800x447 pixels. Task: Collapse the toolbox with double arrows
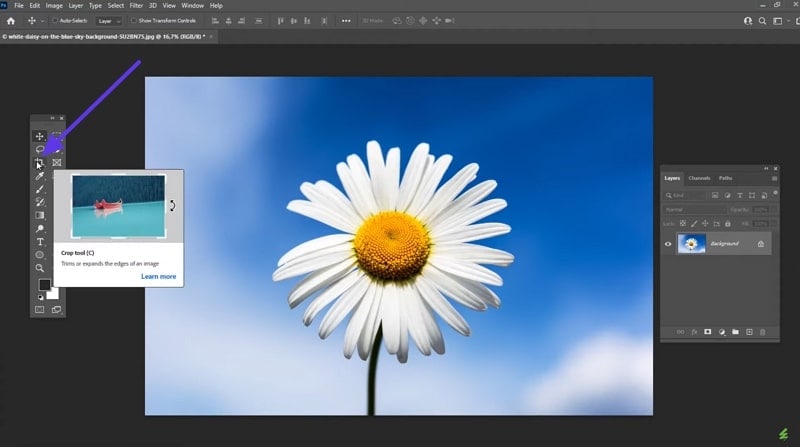(x=52, y=118)
